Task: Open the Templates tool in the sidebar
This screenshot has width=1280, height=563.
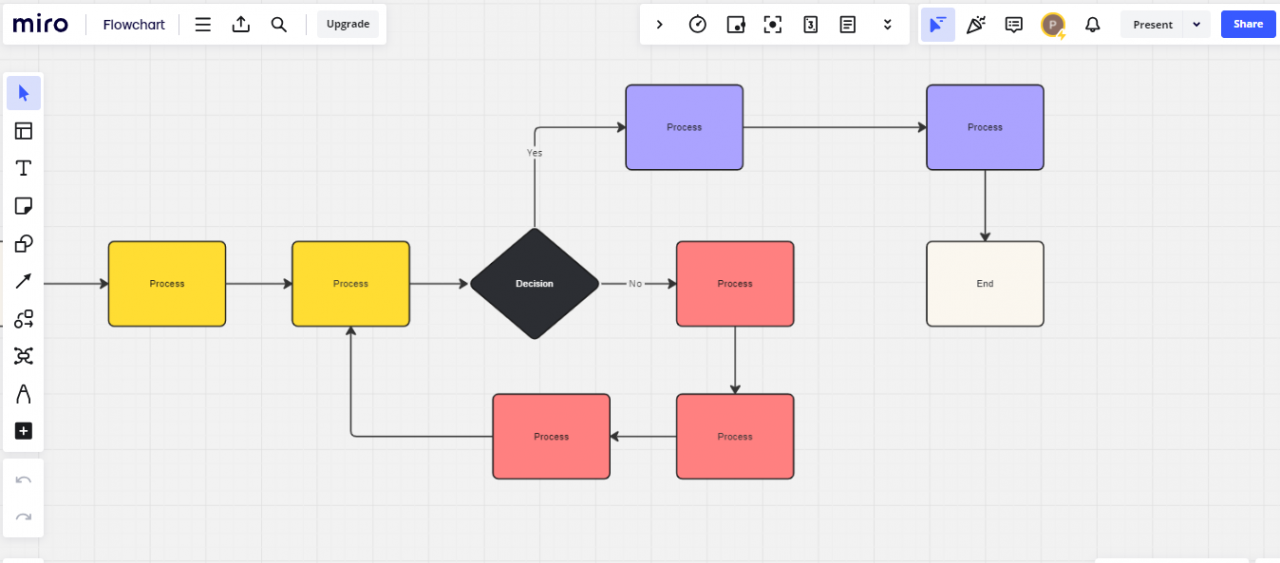Action: (x=24, y=131)
